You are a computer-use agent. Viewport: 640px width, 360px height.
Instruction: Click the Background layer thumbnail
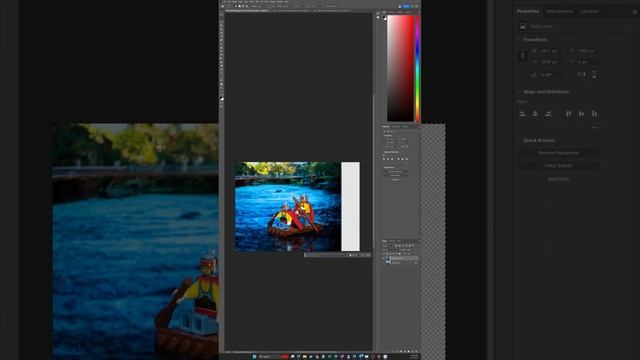click(388, 263)
